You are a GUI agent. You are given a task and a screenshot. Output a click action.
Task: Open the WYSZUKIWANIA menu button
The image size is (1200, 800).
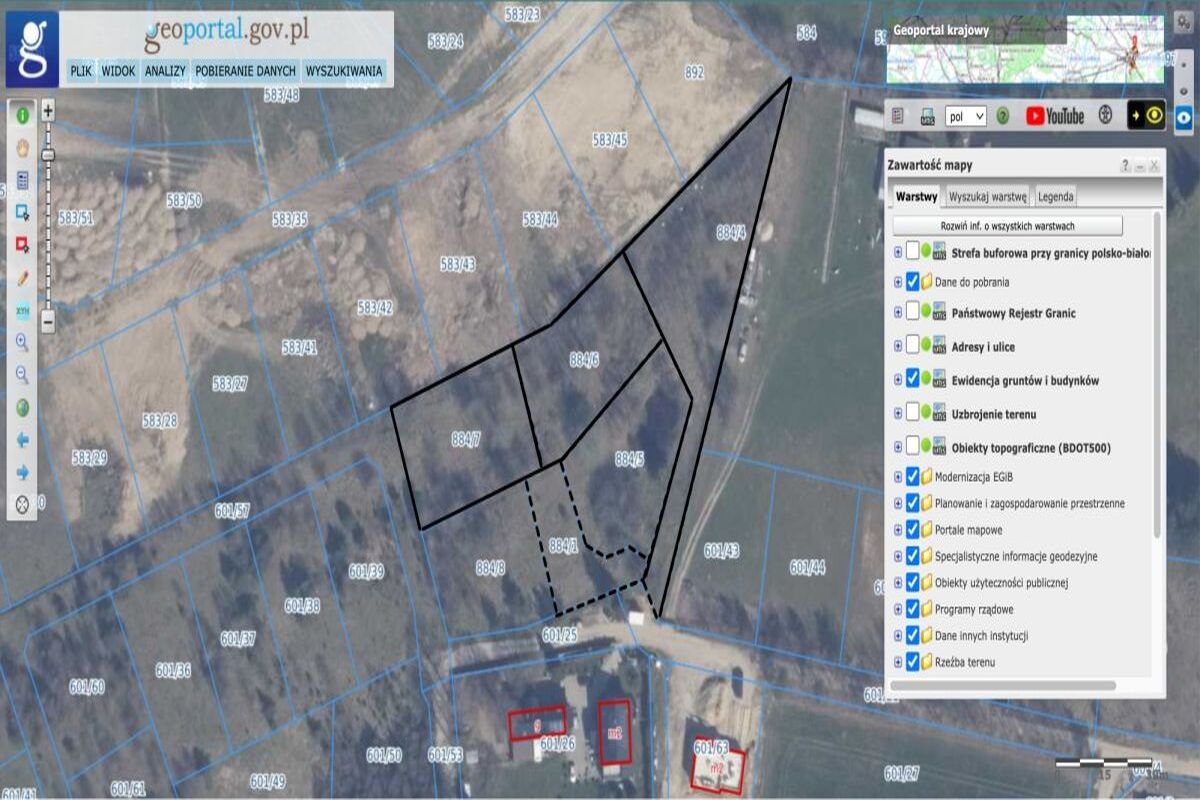(x=343, y=71)
